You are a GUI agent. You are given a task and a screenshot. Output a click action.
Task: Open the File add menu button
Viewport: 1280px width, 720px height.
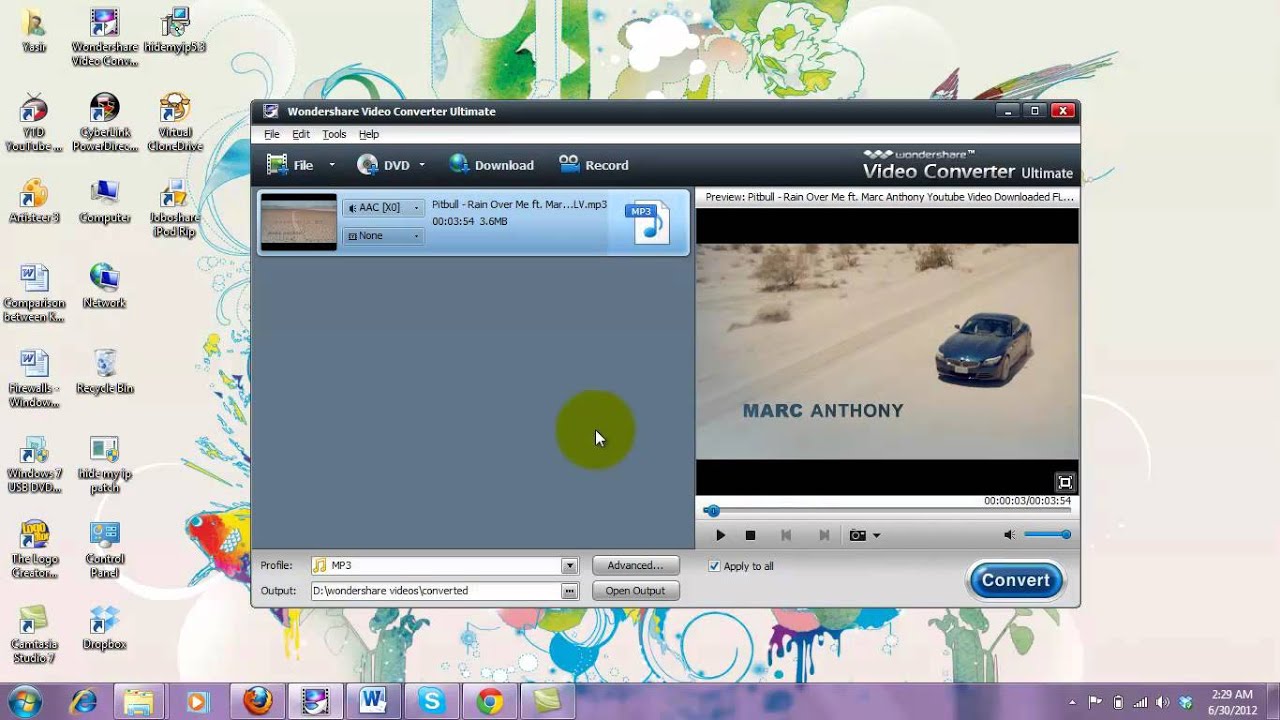point(290,165)
